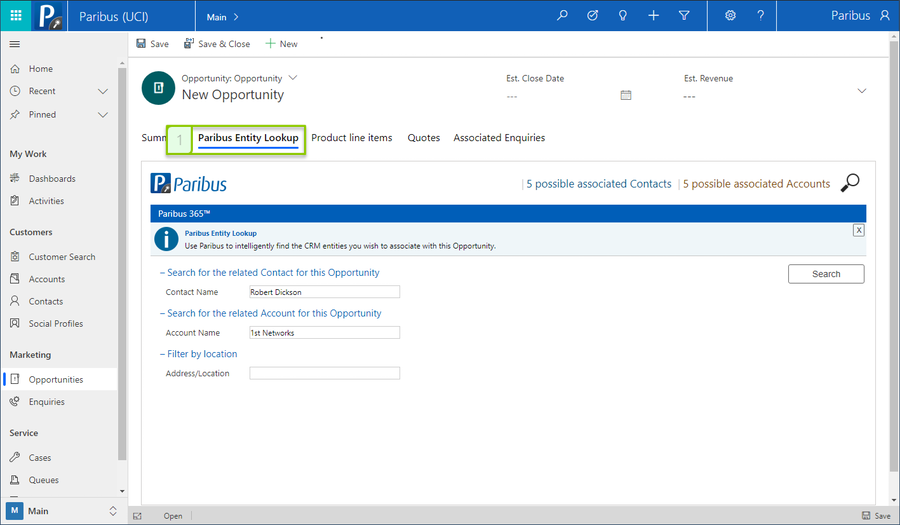Image resolution: width=900 pixels, height=525 pixels.
Task: Click the Open status in footer
Action: point(173,516)
